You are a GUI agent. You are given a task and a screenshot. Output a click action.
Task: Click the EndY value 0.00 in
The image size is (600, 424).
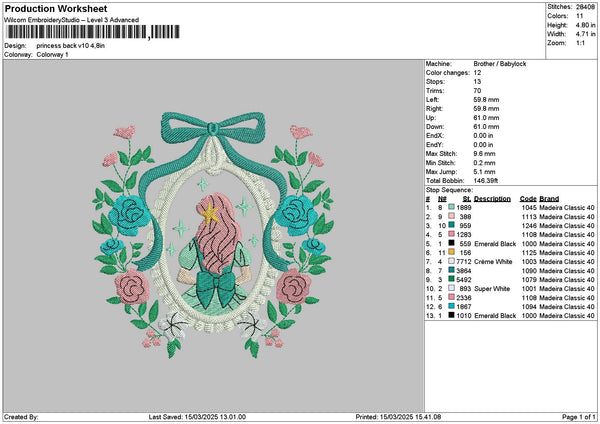click(x=483, y=145)
